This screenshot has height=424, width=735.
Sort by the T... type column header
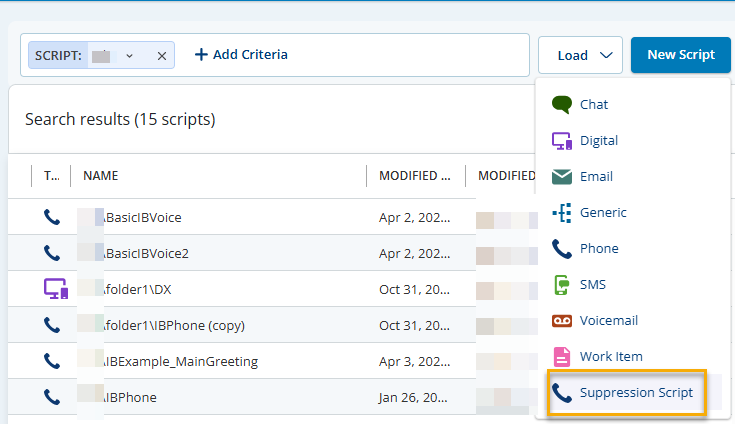[51, 176]
